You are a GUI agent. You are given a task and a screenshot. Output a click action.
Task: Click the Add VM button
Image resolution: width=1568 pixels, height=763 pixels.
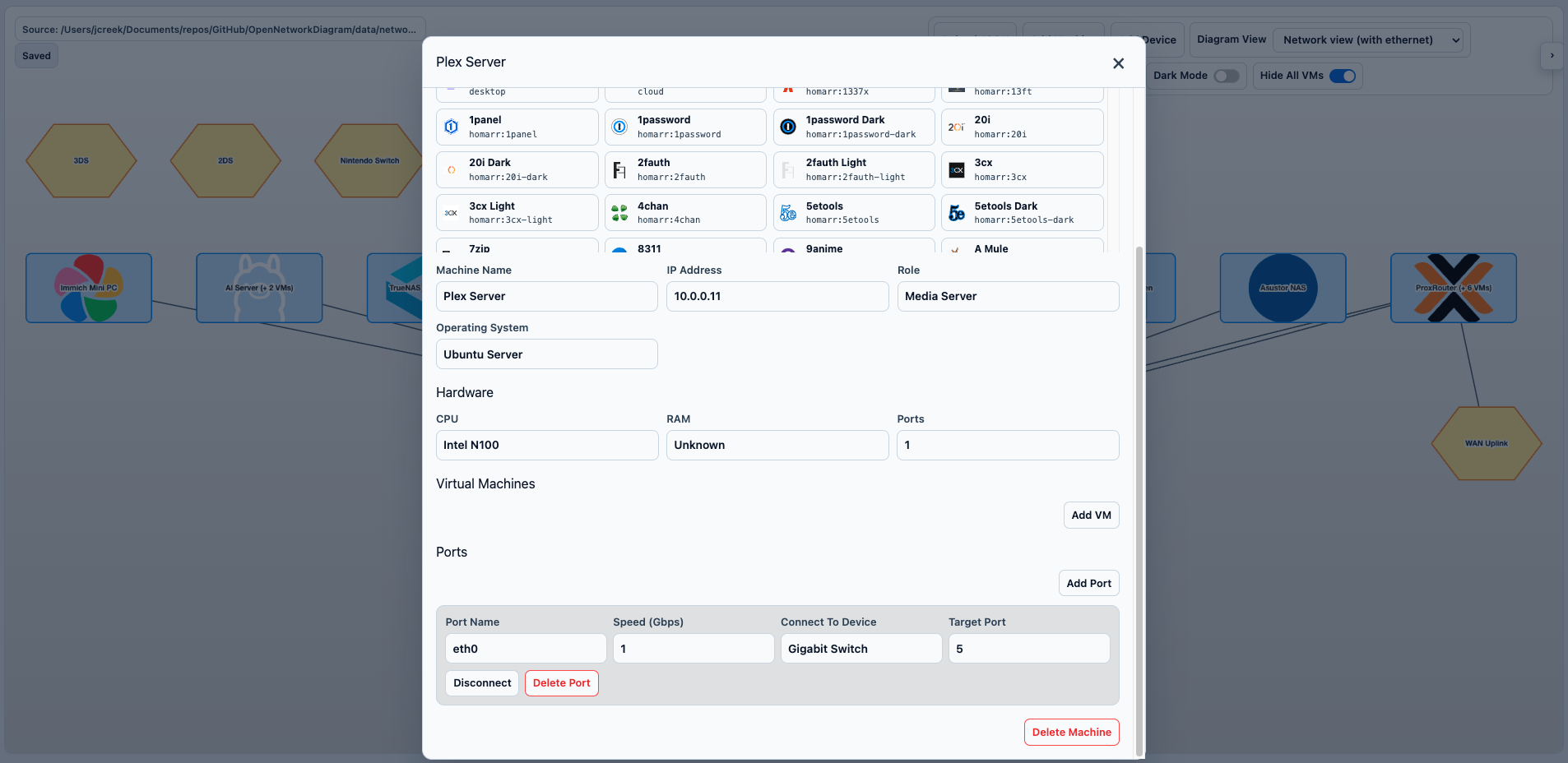1091,515
